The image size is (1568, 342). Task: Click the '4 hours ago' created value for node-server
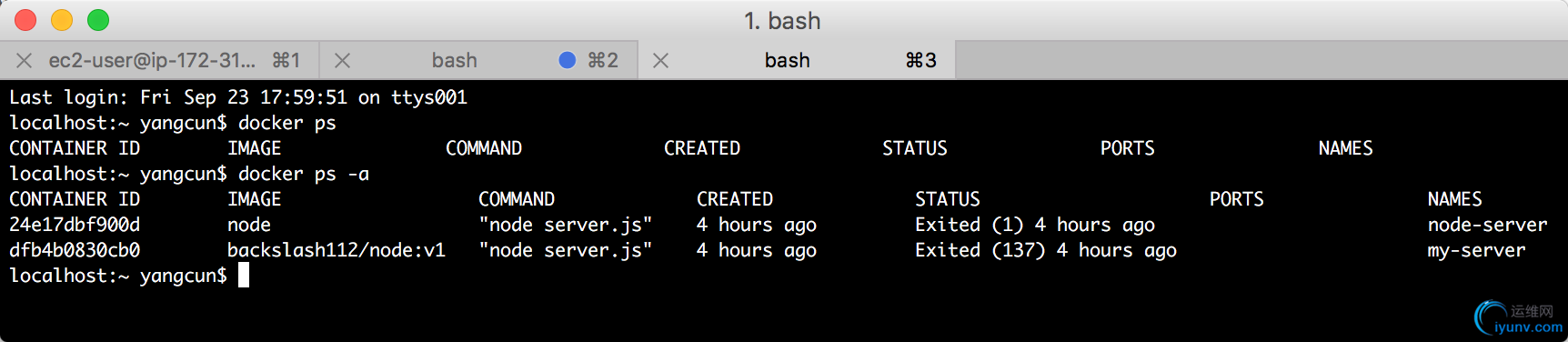coord(757,225)
